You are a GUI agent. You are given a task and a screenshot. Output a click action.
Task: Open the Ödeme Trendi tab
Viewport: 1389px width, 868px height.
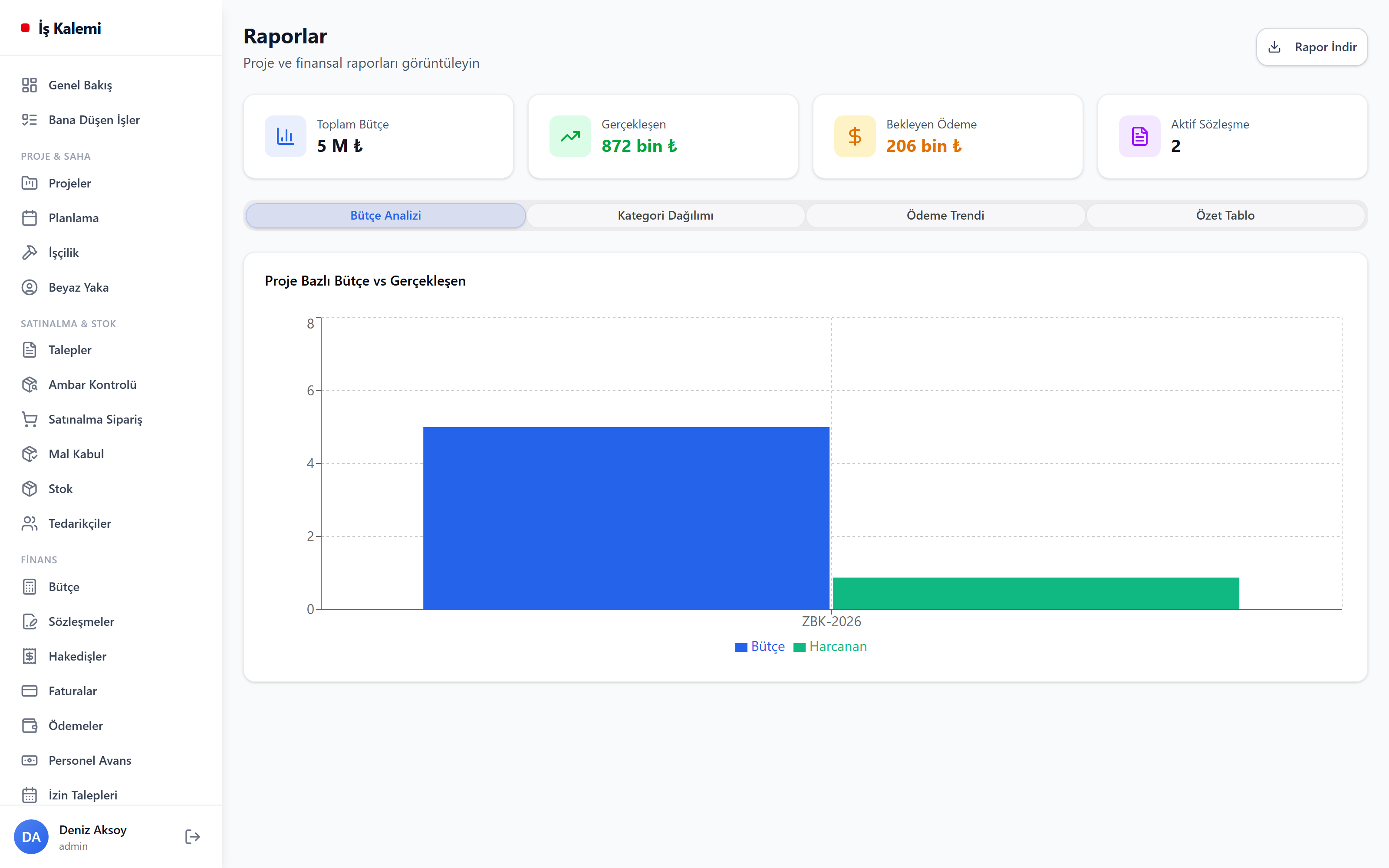[945, 215]
